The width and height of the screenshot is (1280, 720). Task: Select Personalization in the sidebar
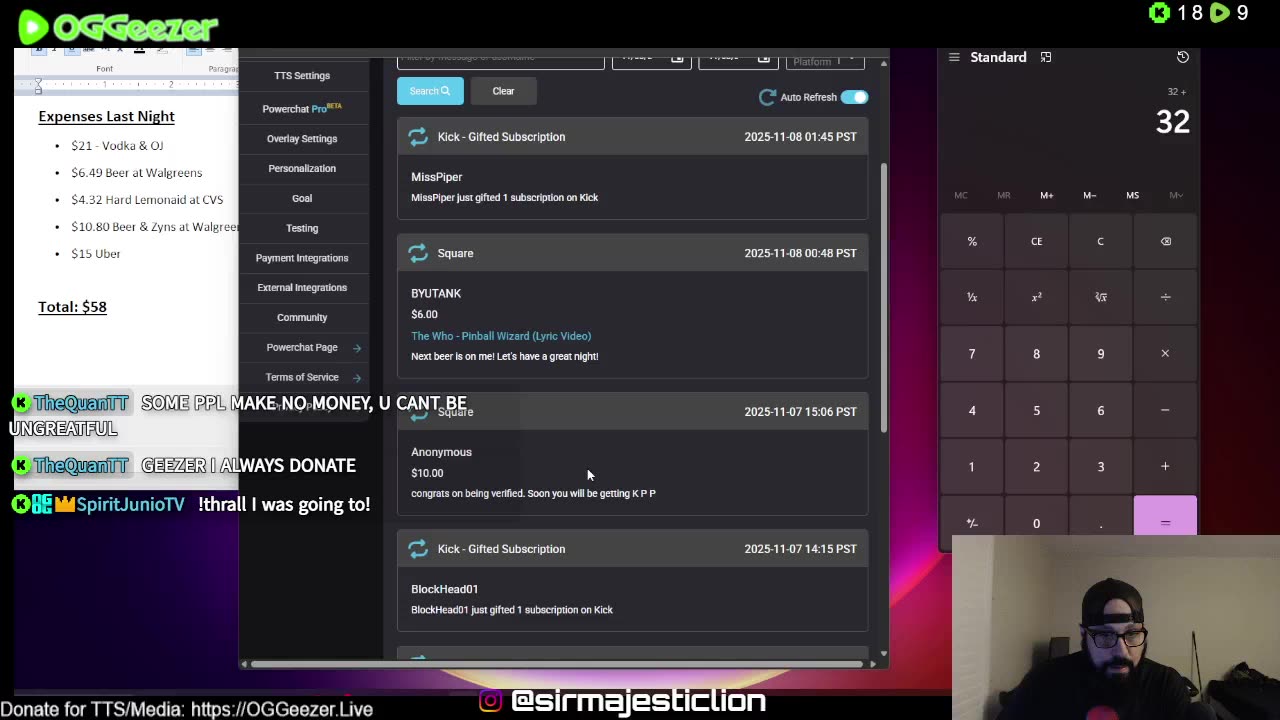click(302, 168)
